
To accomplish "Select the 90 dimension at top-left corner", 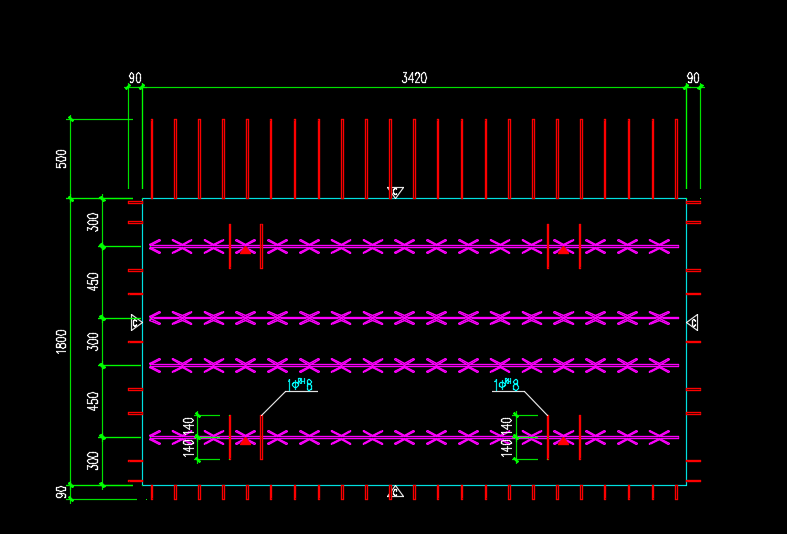I will (135, 78).
